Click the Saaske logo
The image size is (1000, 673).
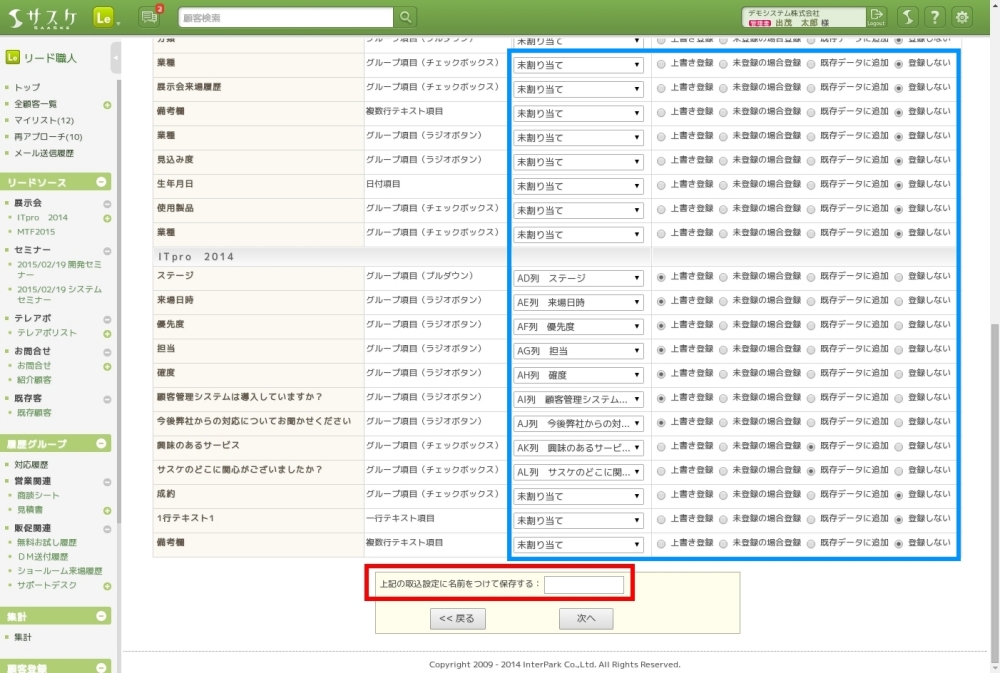point(42,17)
